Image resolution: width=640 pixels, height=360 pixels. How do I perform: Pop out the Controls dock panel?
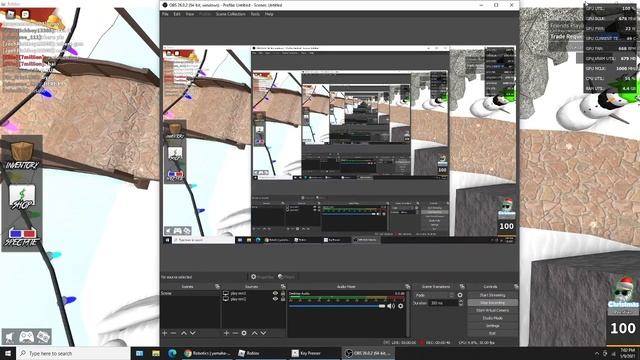pos(516,287)
